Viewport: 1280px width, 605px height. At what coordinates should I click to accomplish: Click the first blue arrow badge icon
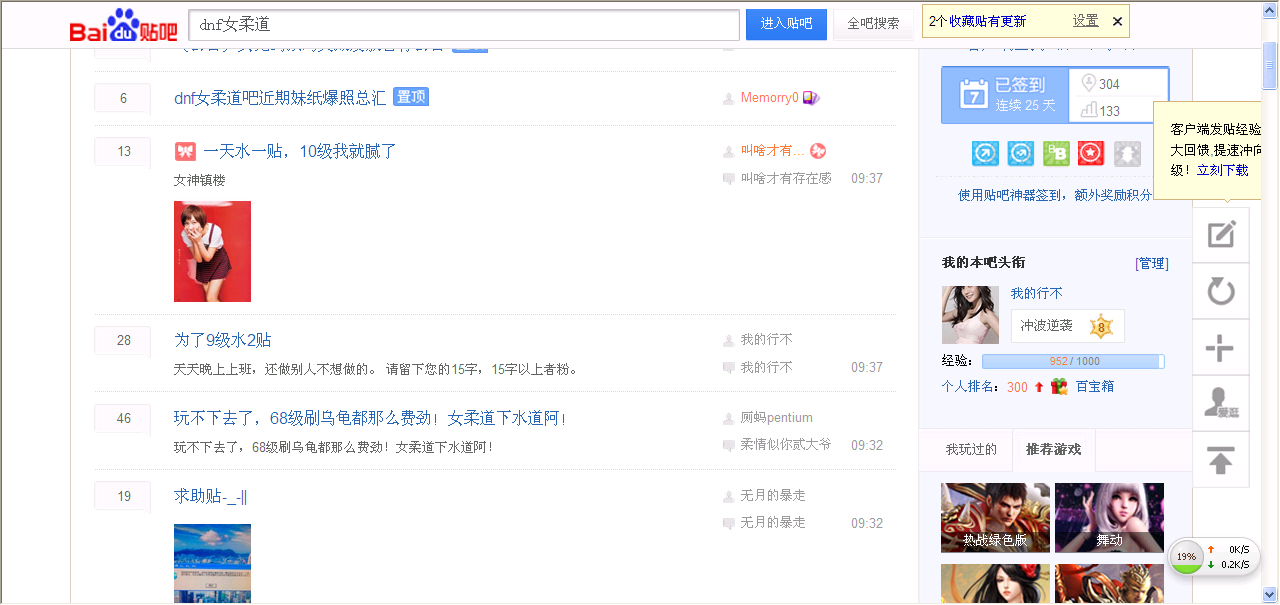click(x=985, y=153)
